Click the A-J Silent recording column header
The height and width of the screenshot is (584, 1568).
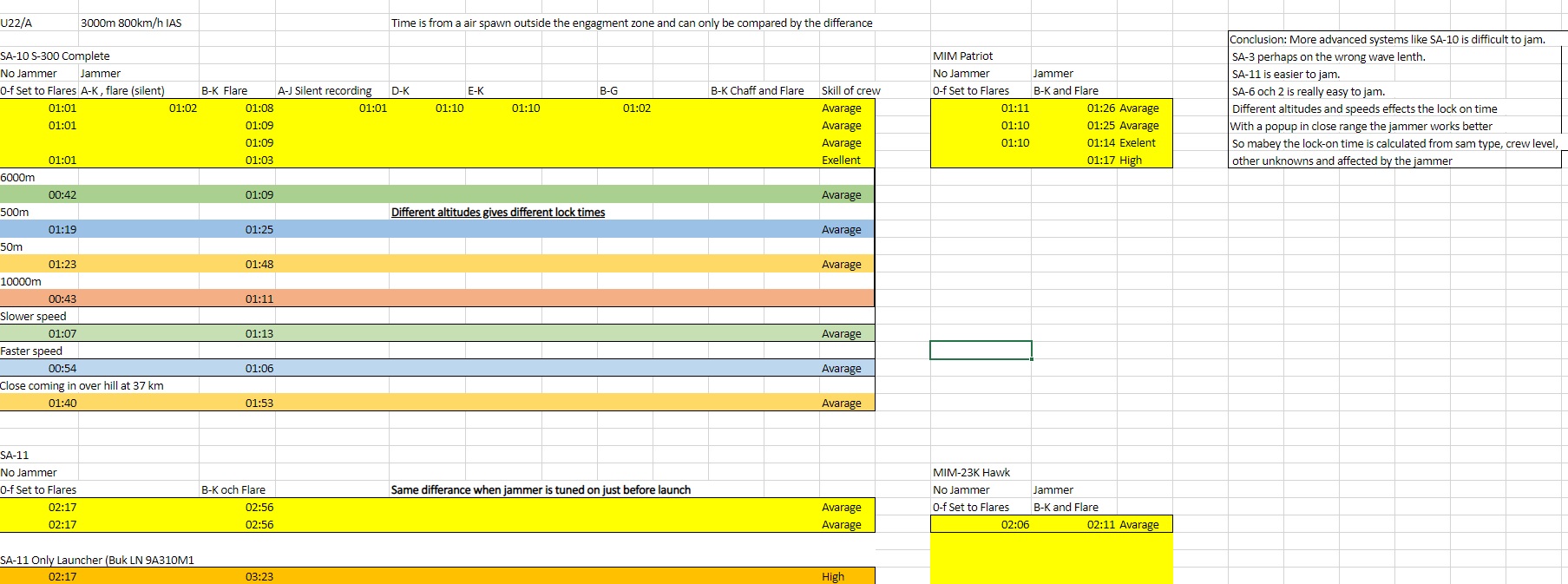[325, 90]
